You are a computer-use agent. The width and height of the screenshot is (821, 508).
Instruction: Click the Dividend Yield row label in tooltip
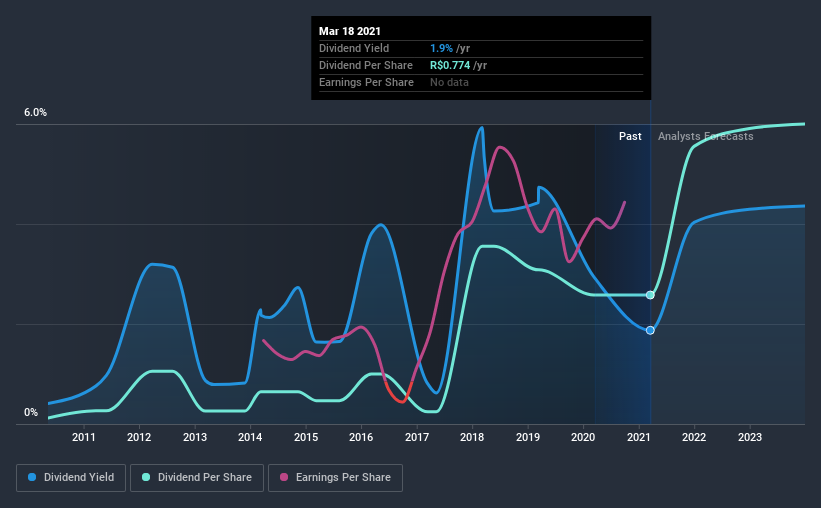[354, 48]
